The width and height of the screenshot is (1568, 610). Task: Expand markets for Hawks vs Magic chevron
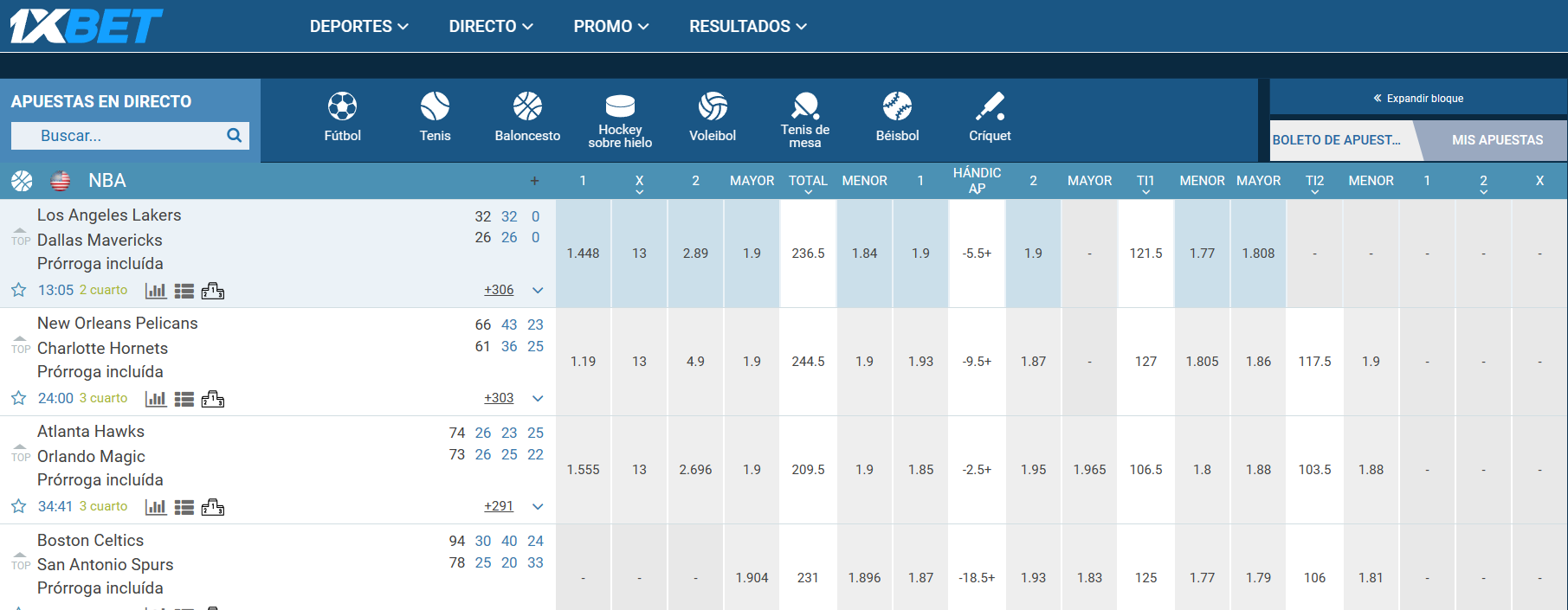538,507
